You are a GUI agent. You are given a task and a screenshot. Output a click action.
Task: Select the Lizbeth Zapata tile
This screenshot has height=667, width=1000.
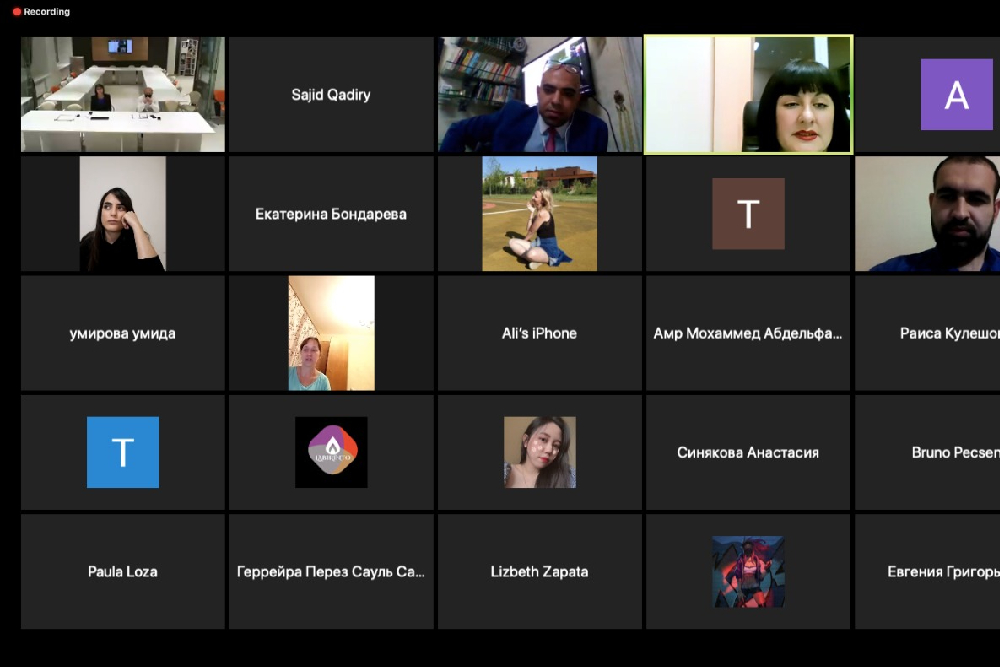[x=540, y=571]
